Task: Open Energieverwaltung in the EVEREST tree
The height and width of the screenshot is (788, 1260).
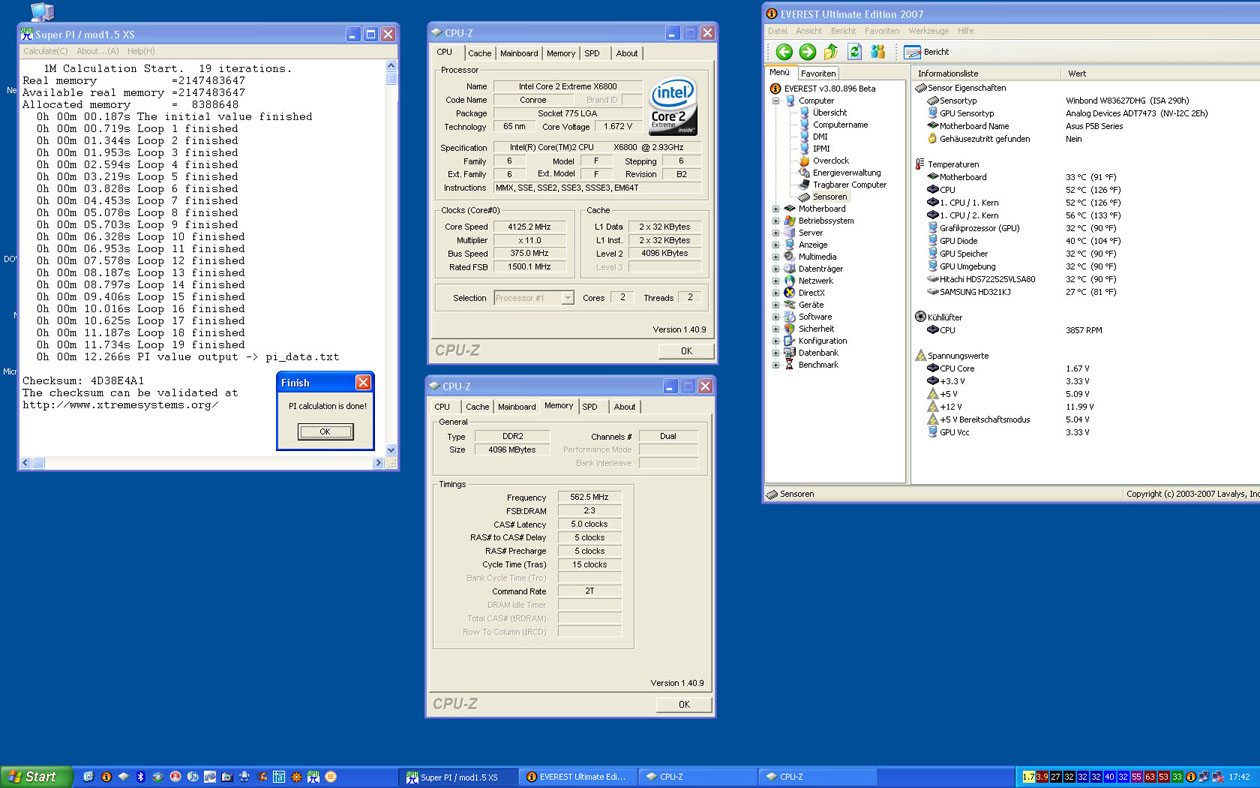Action: (x=847, y=173)
